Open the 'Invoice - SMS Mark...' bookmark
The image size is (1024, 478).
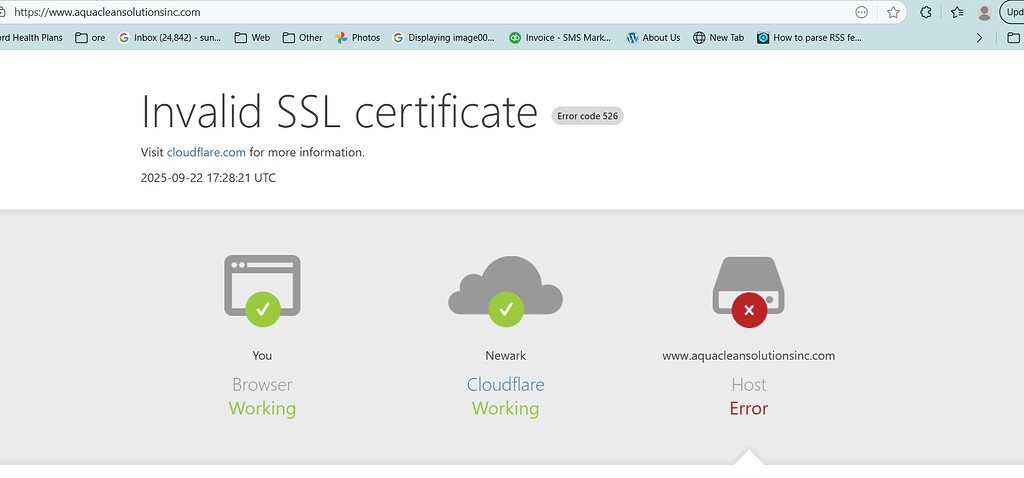click(x=560, y=38)
